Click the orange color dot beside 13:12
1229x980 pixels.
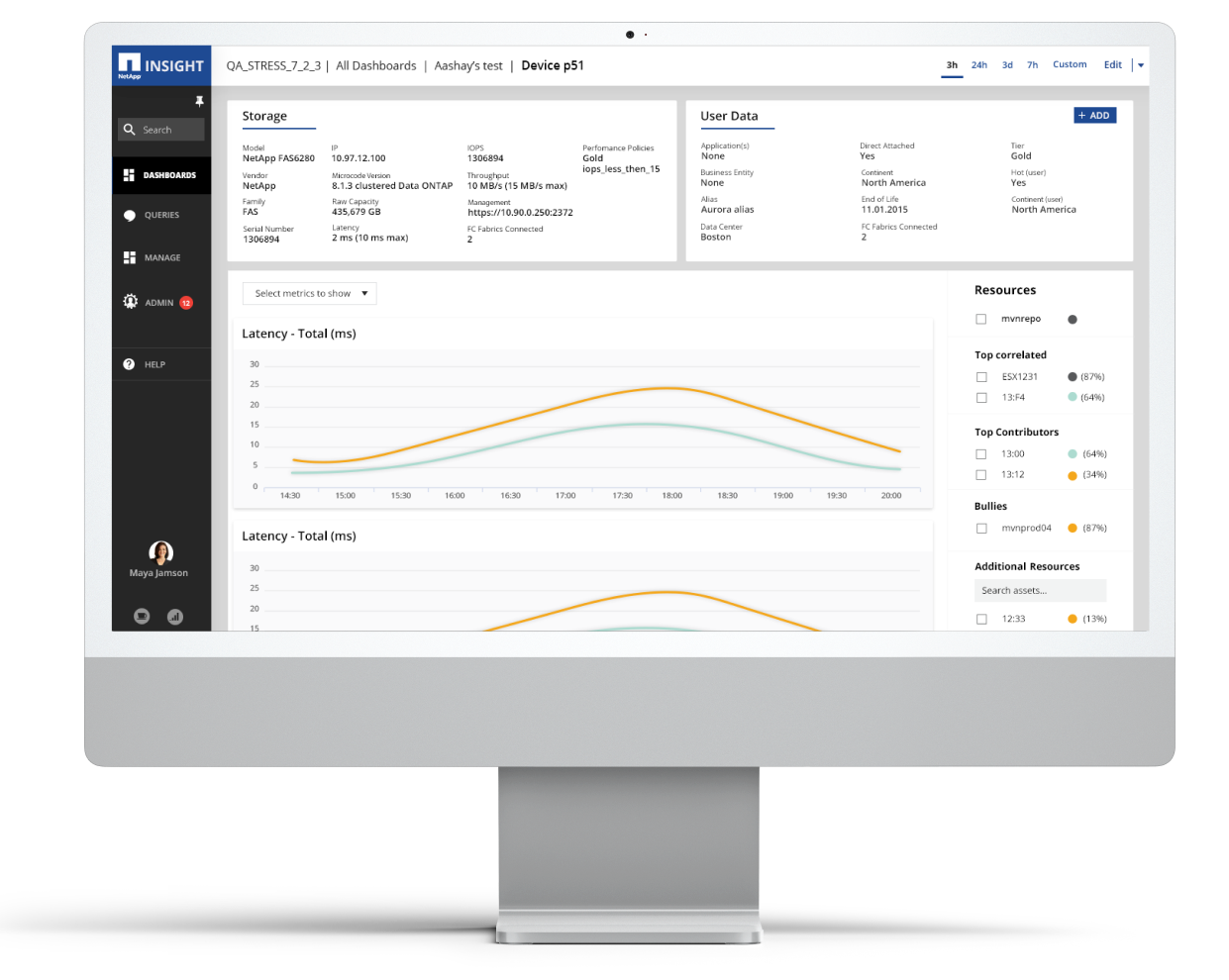click(1072, 475)
